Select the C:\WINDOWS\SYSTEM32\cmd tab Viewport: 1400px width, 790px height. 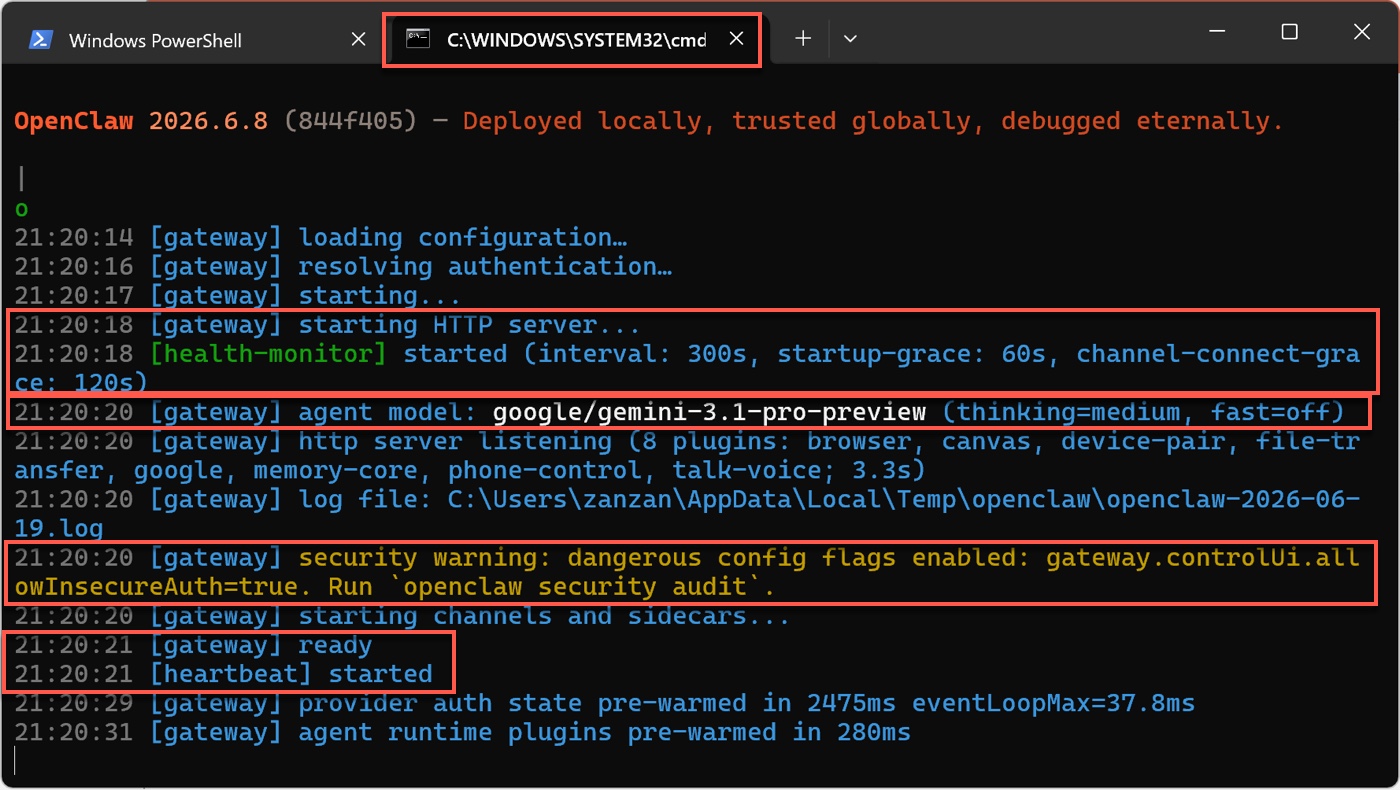click(572, 40)
